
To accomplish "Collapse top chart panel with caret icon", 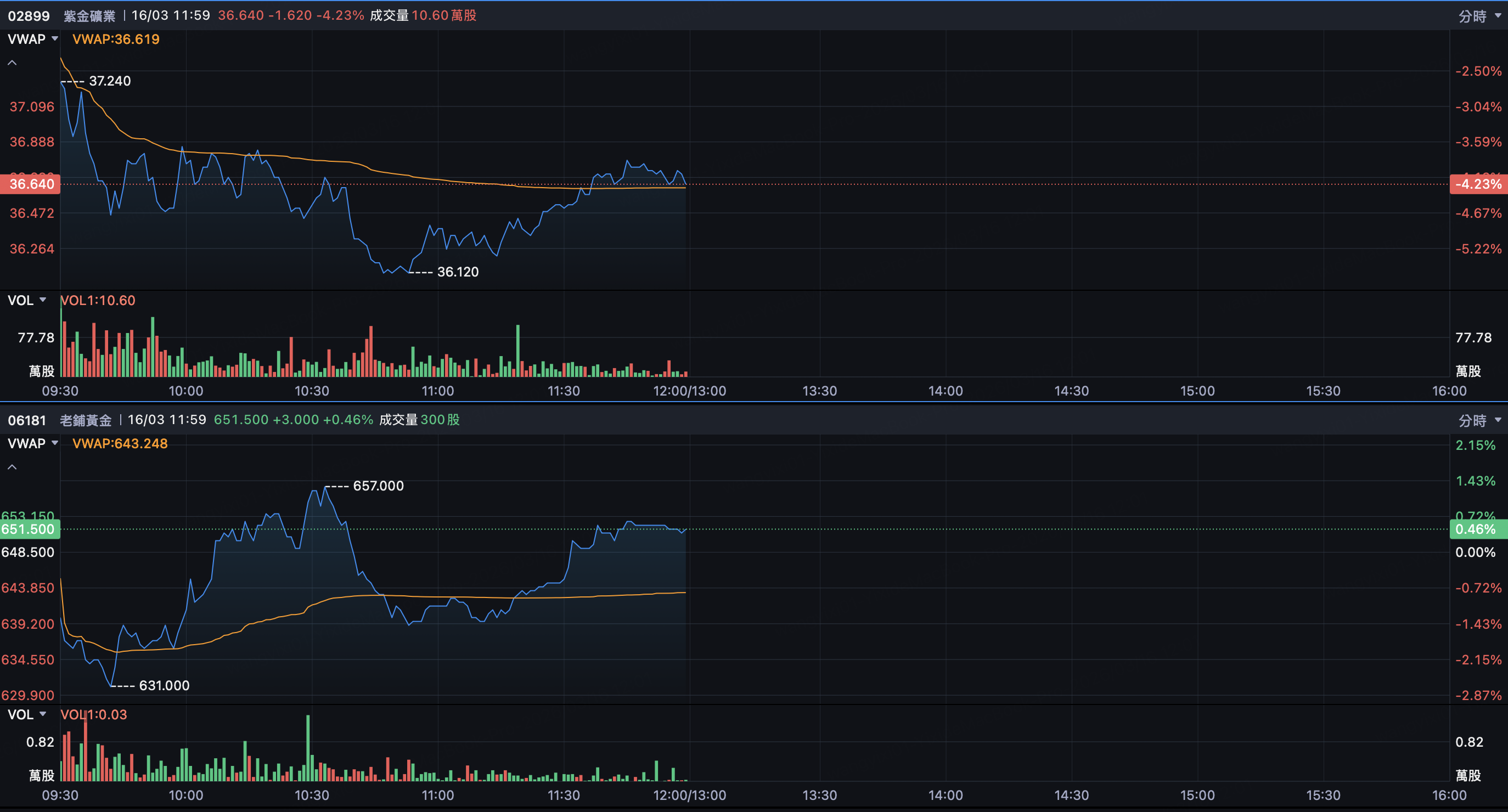I will pyautogui.click(x=12, y=63).
